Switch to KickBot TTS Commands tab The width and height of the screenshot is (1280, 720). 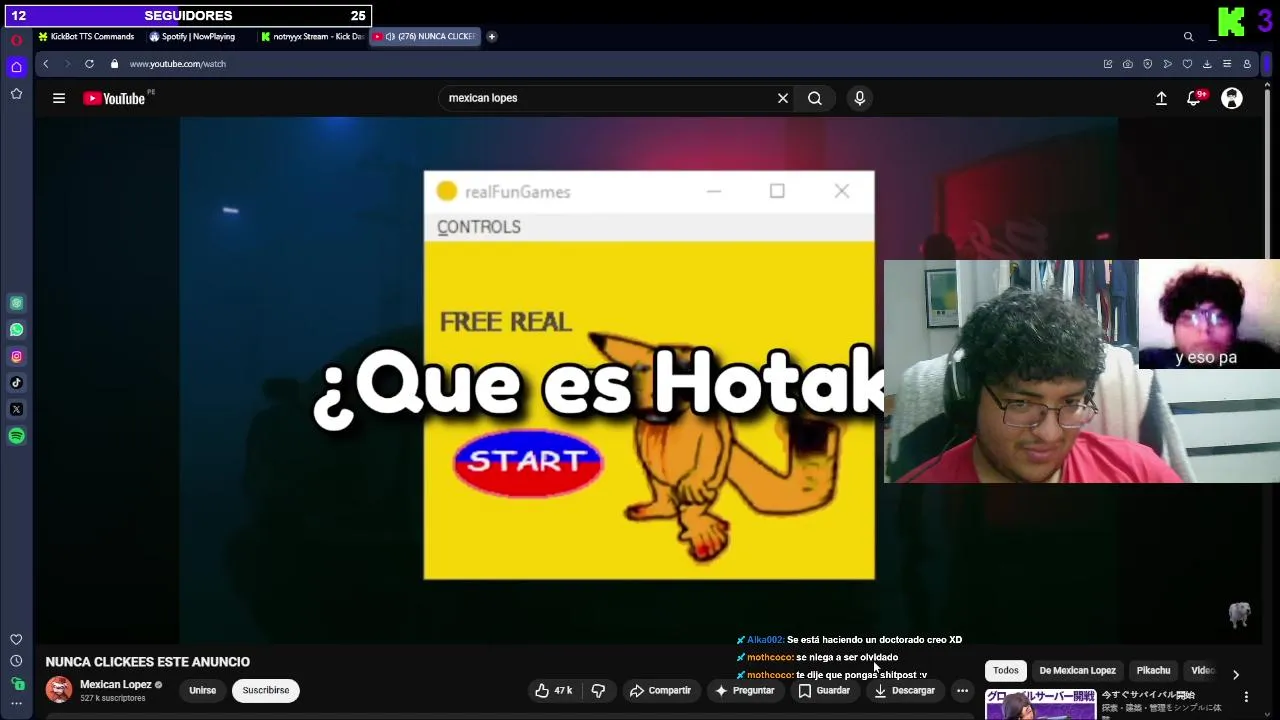coord(86,37)
